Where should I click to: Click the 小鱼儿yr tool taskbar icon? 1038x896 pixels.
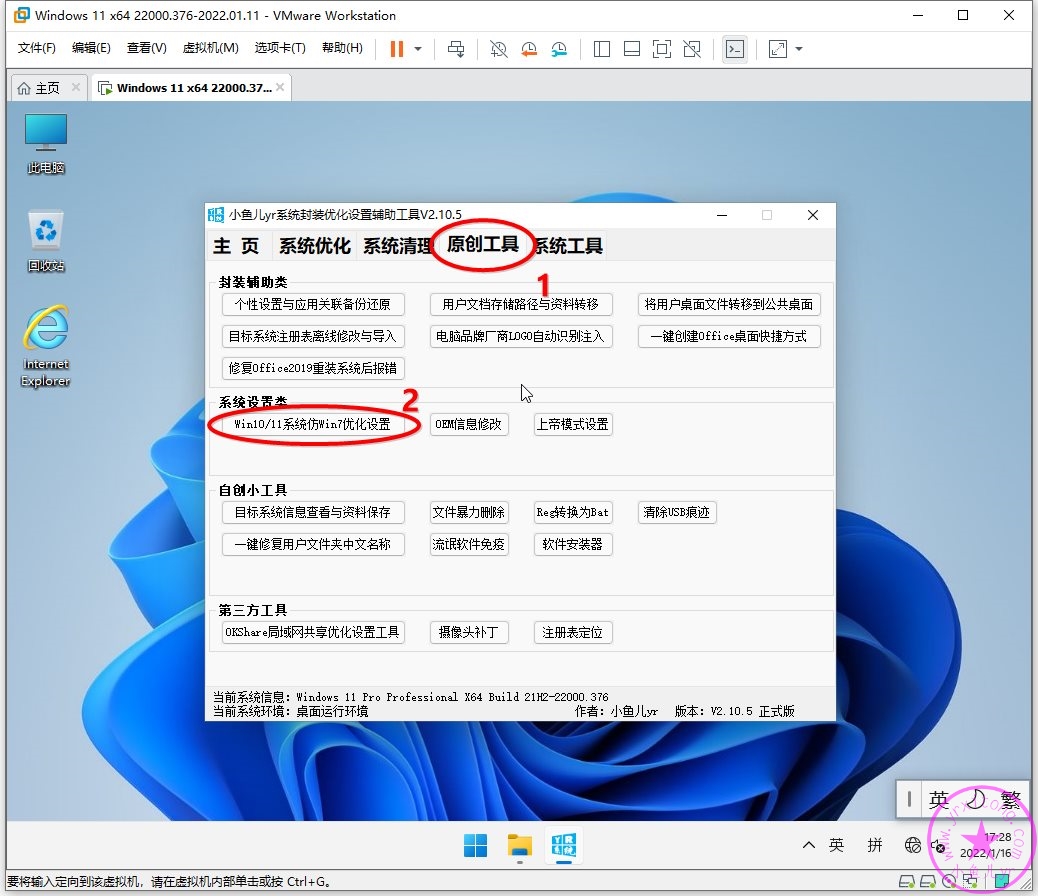[564, 846]
